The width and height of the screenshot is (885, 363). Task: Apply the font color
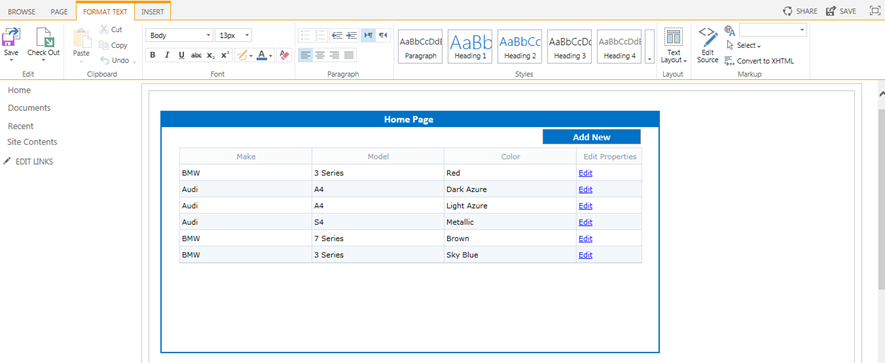[261, 55]
